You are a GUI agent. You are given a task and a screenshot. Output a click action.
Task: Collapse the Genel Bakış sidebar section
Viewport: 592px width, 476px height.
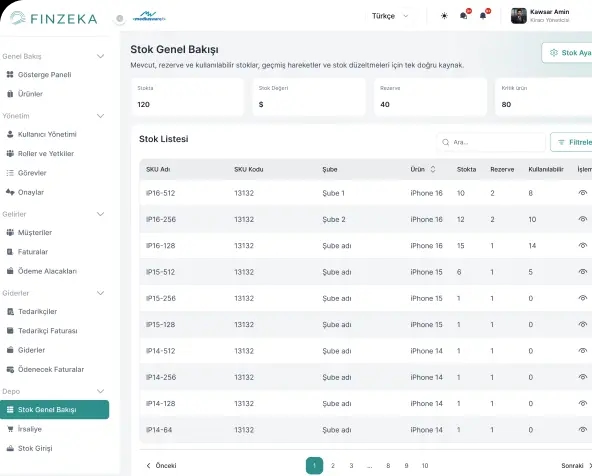pyautogui.click(x=100, y=56)
